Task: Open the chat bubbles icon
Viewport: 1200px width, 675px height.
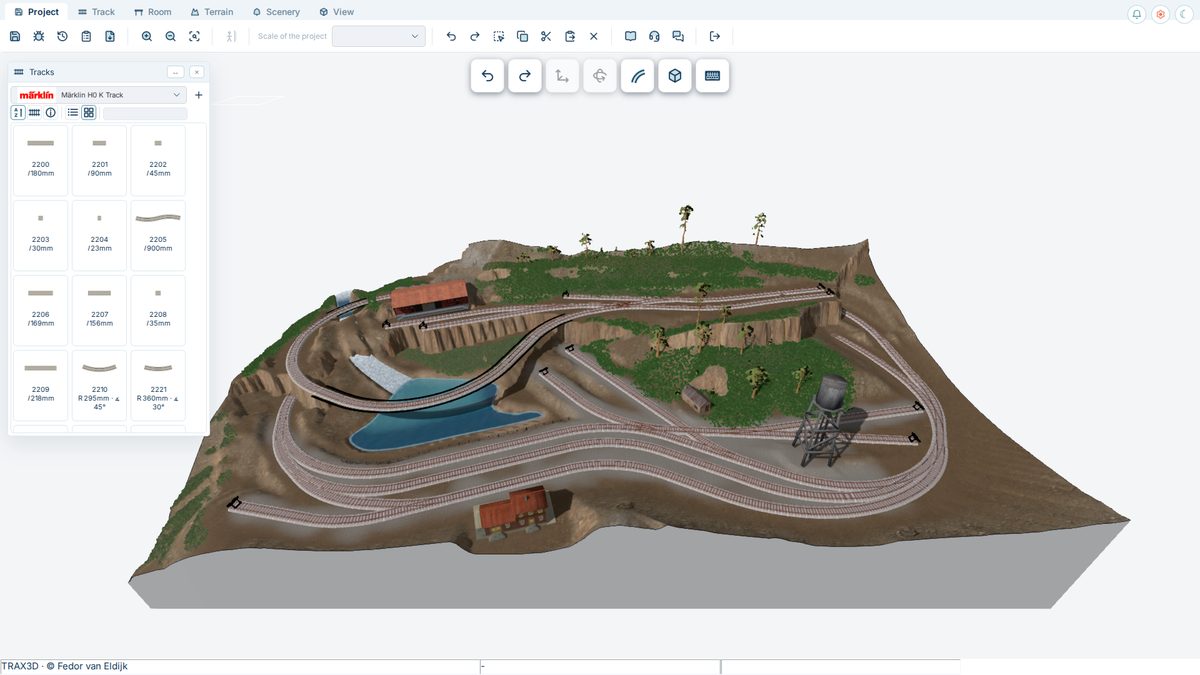Action: click(678, 36)
